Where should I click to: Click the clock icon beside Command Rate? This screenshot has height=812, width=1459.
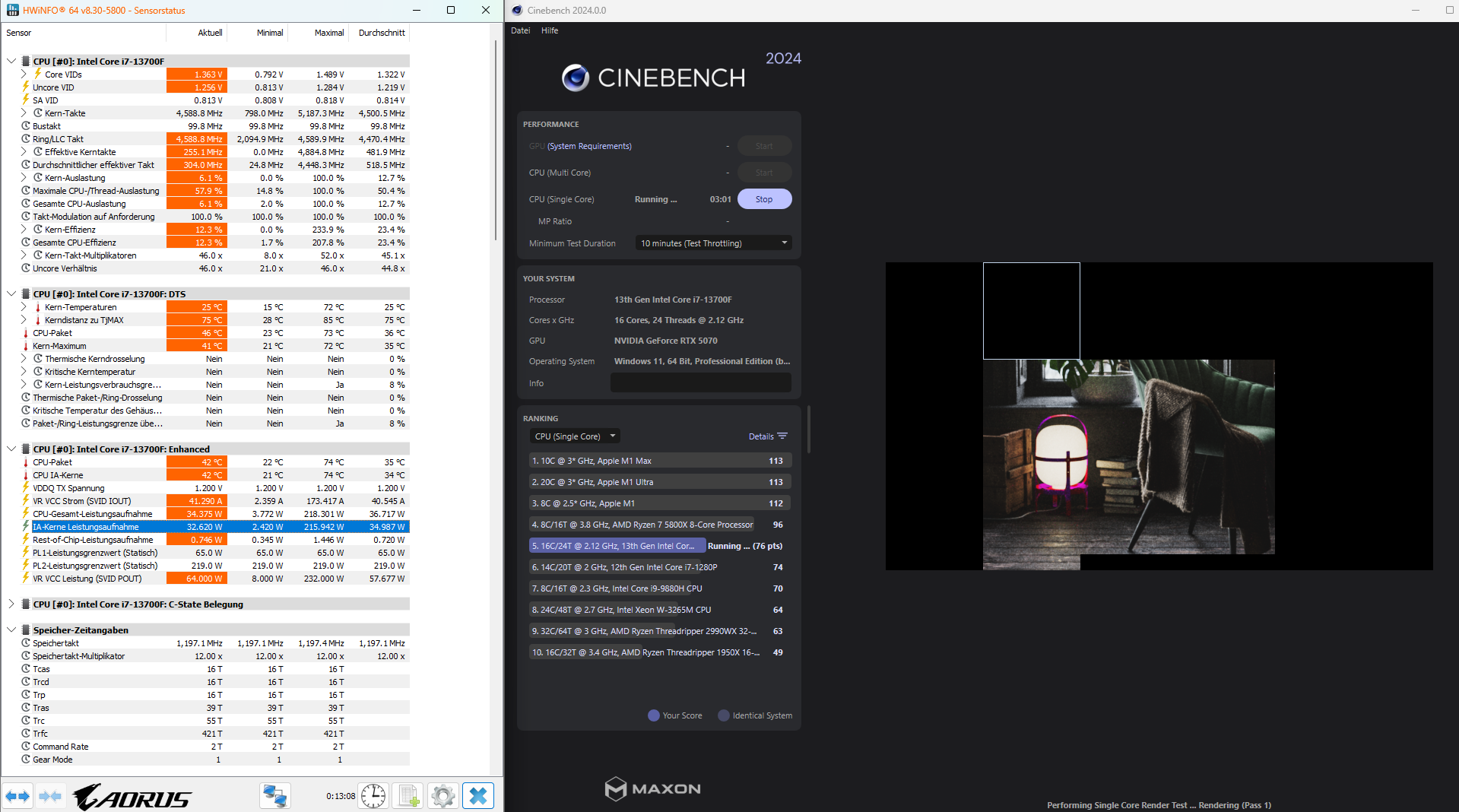click(x=26, y=747)
